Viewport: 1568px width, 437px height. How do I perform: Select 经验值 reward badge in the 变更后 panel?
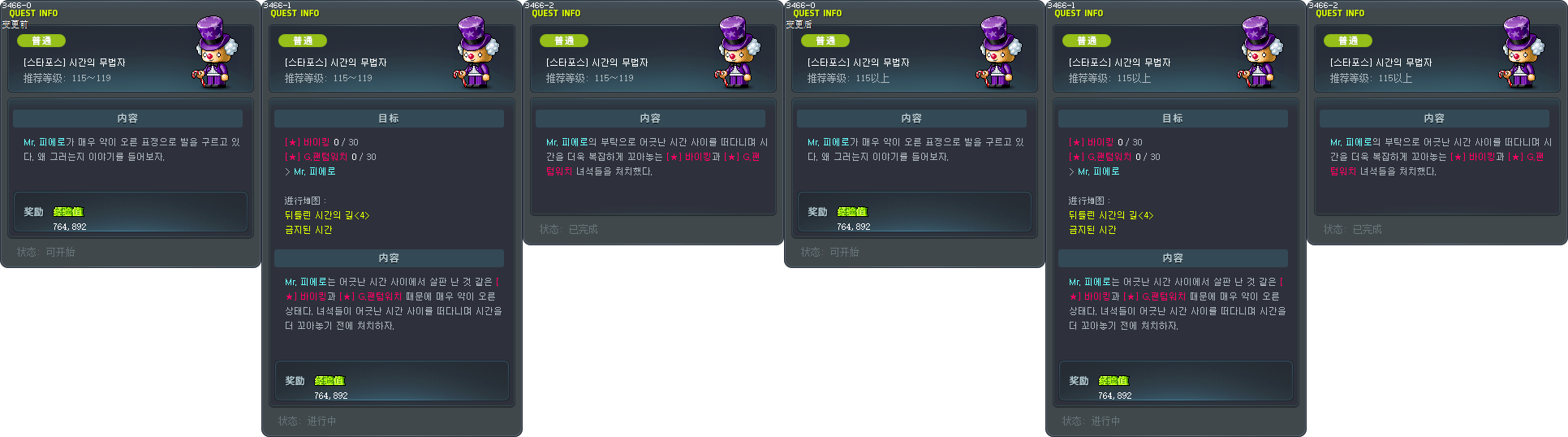[x=851, y=211]
